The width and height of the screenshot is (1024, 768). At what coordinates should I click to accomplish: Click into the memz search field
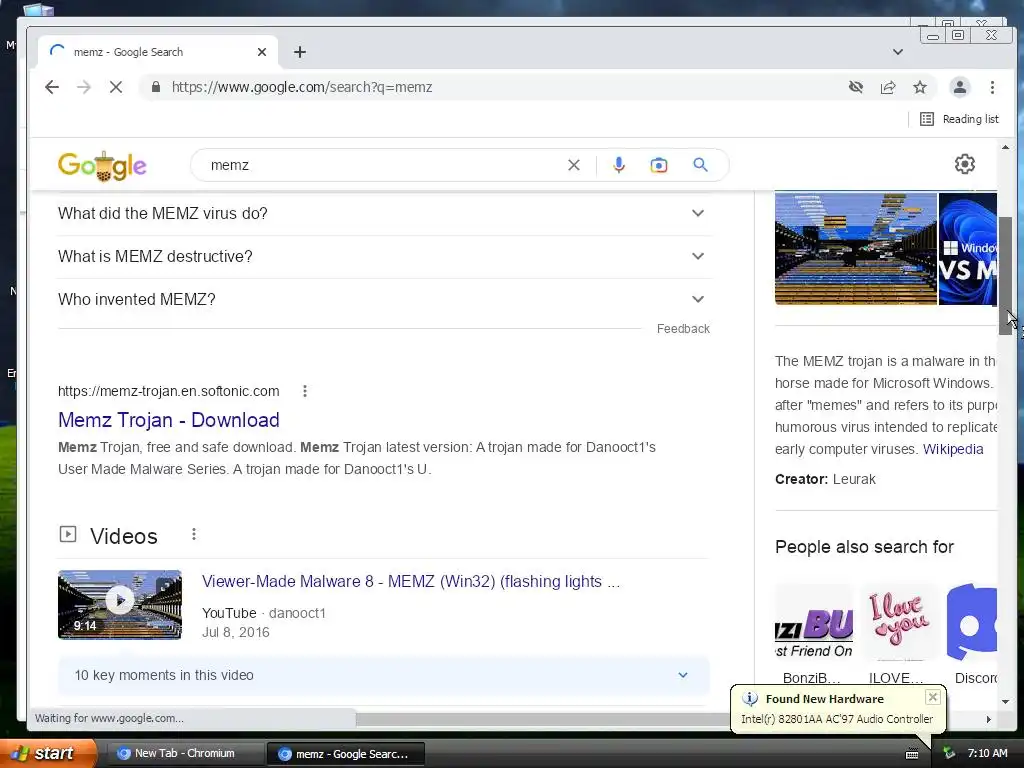(385, 165)
